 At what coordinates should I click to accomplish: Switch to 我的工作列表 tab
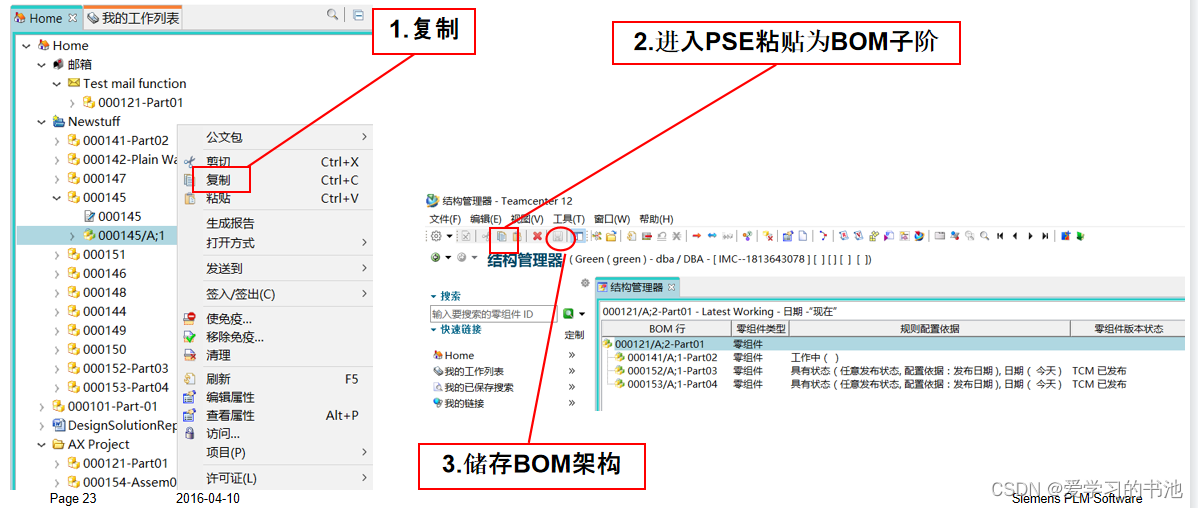click(x=131, y=18)
